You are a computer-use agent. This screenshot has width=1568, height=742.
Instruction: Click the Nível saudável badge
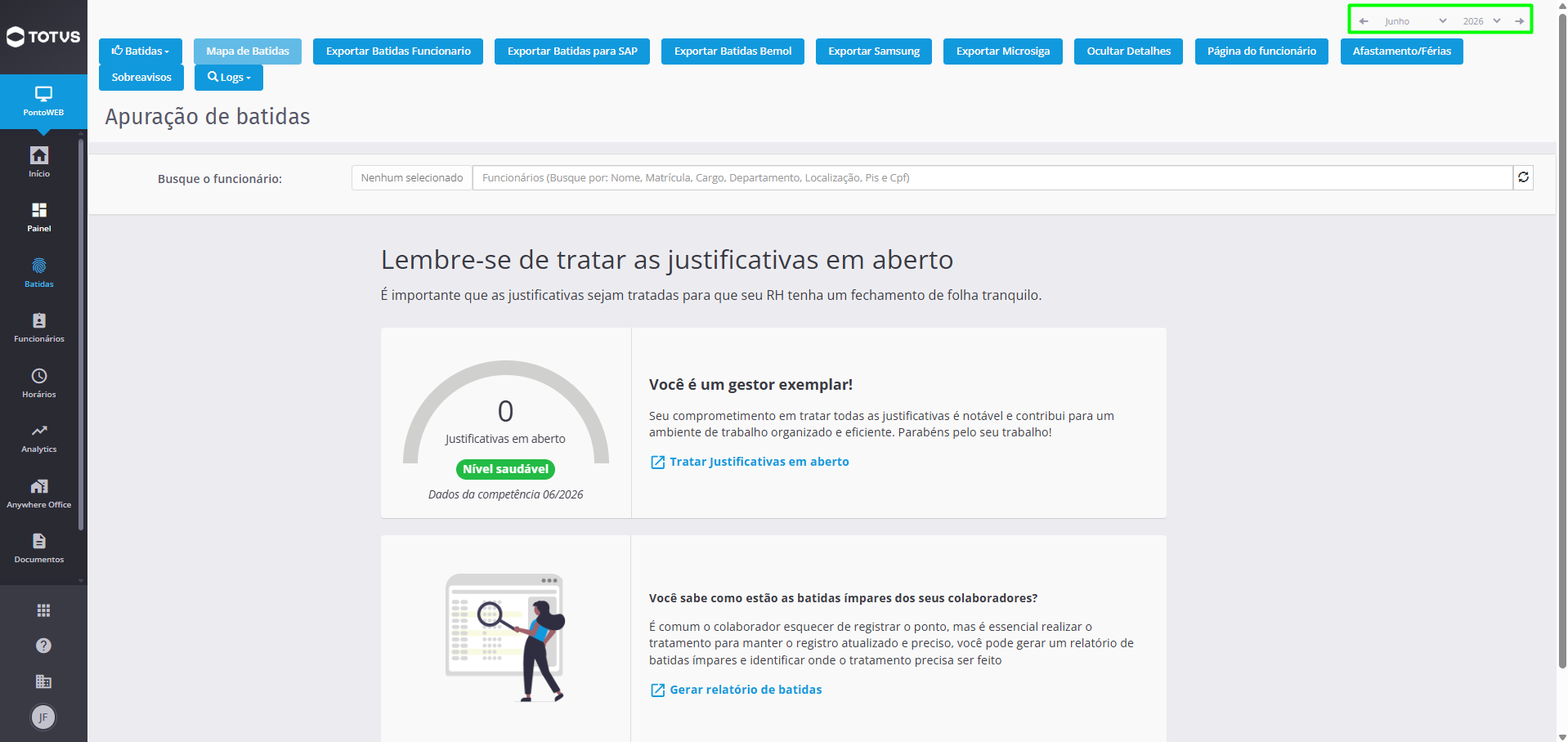point(505,469)
